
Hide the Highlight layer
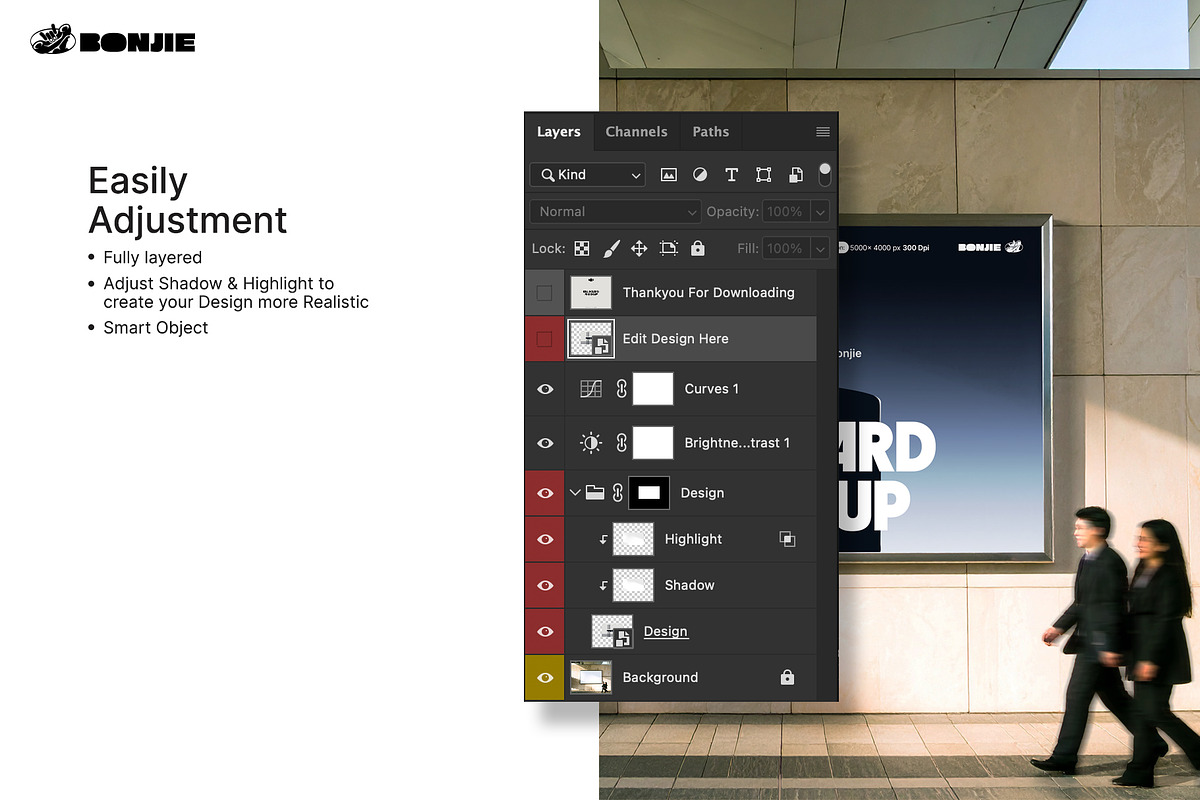[545, 539]
